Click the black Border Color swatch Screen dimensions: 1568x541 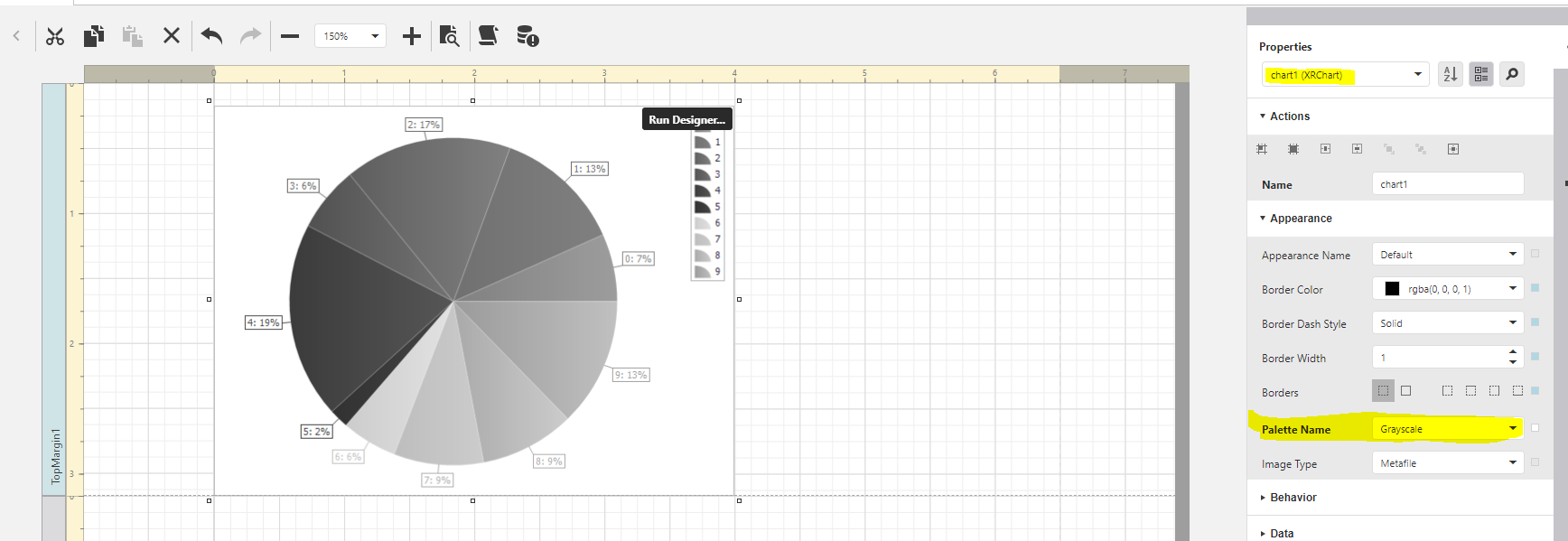click(x=1392, y=289)
